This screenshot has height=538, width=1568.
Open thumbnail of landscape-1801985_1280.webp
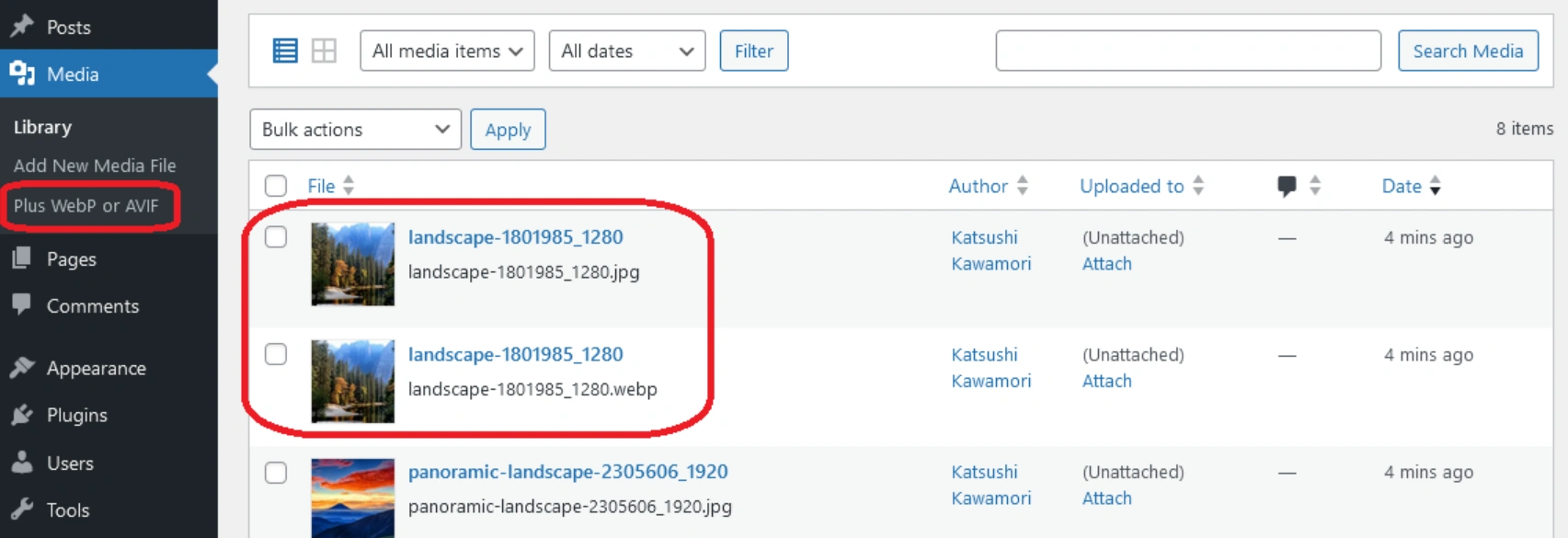click(x=353, y=382)
